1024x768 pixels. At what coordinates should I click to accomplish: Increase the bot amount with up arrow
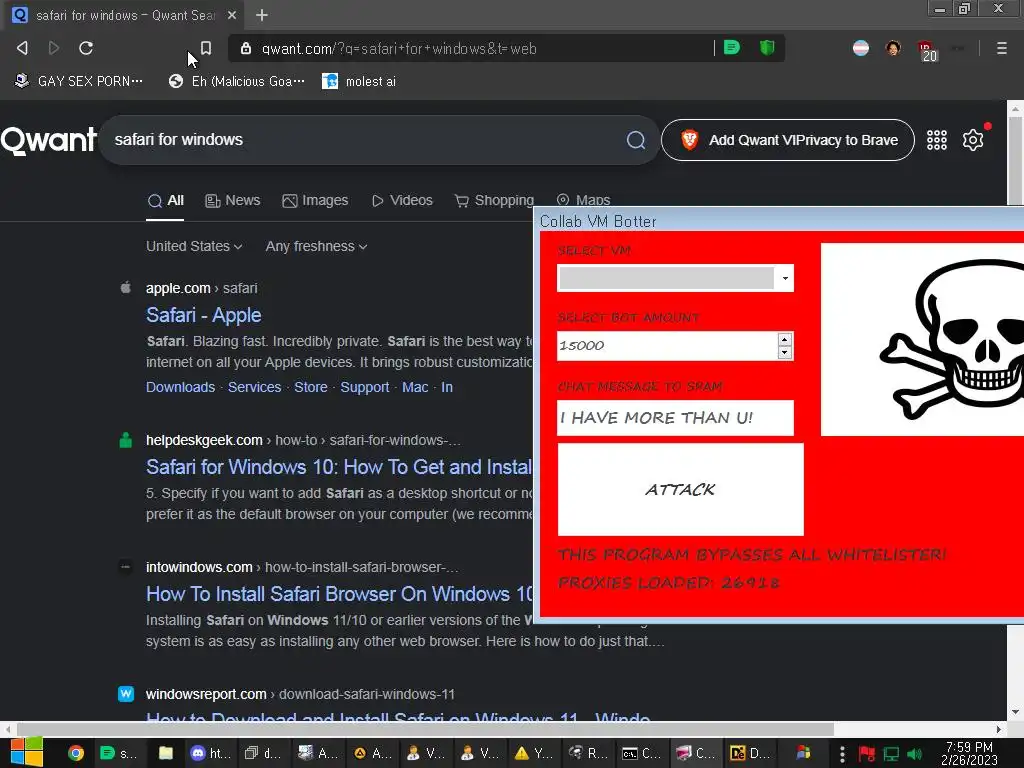coord(784,339)
